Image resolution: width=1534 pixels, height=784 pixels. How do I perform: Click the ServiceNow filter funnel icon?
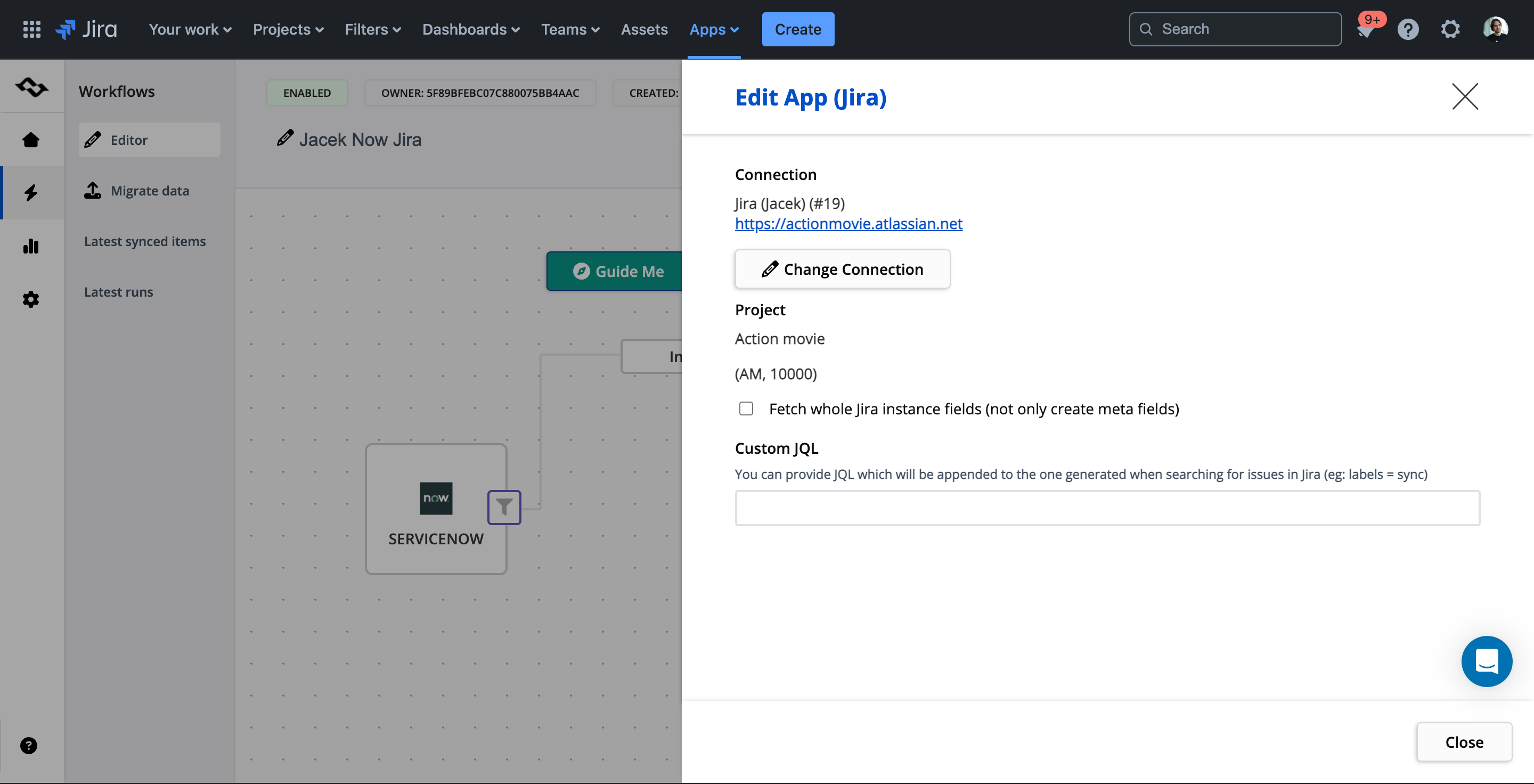tap(504, 507)
